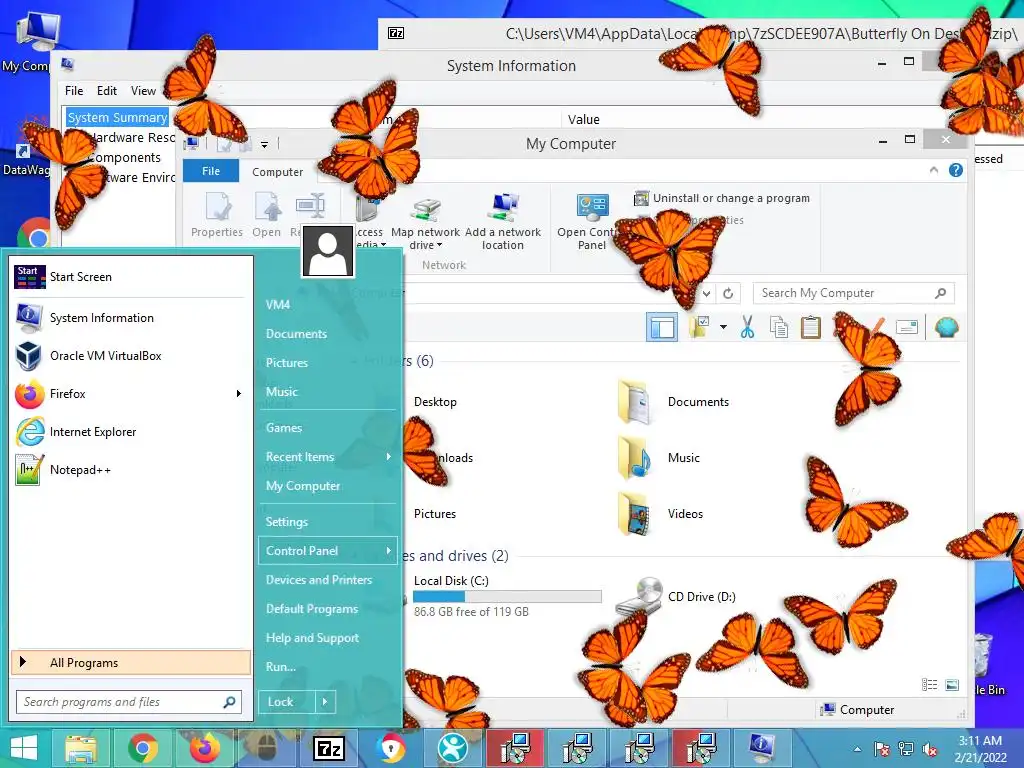Image resolution: width=1024 pixels, height=768 pixels.
Task: Open Firefox from the taskbar
Action: [204, 748]
